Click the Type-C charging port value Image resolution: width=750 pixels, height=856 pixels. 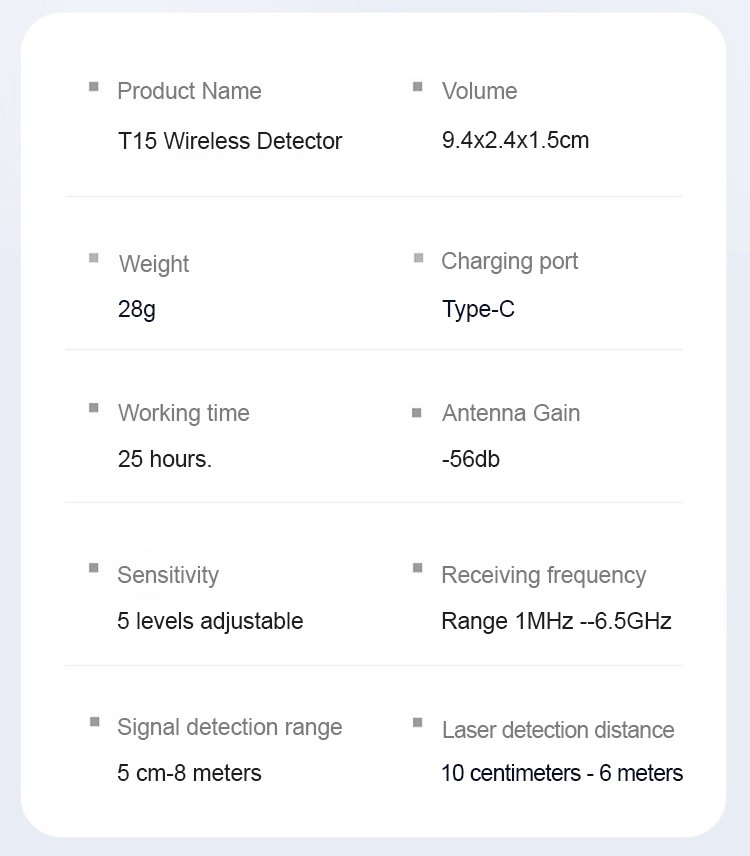tap(478, 309)
